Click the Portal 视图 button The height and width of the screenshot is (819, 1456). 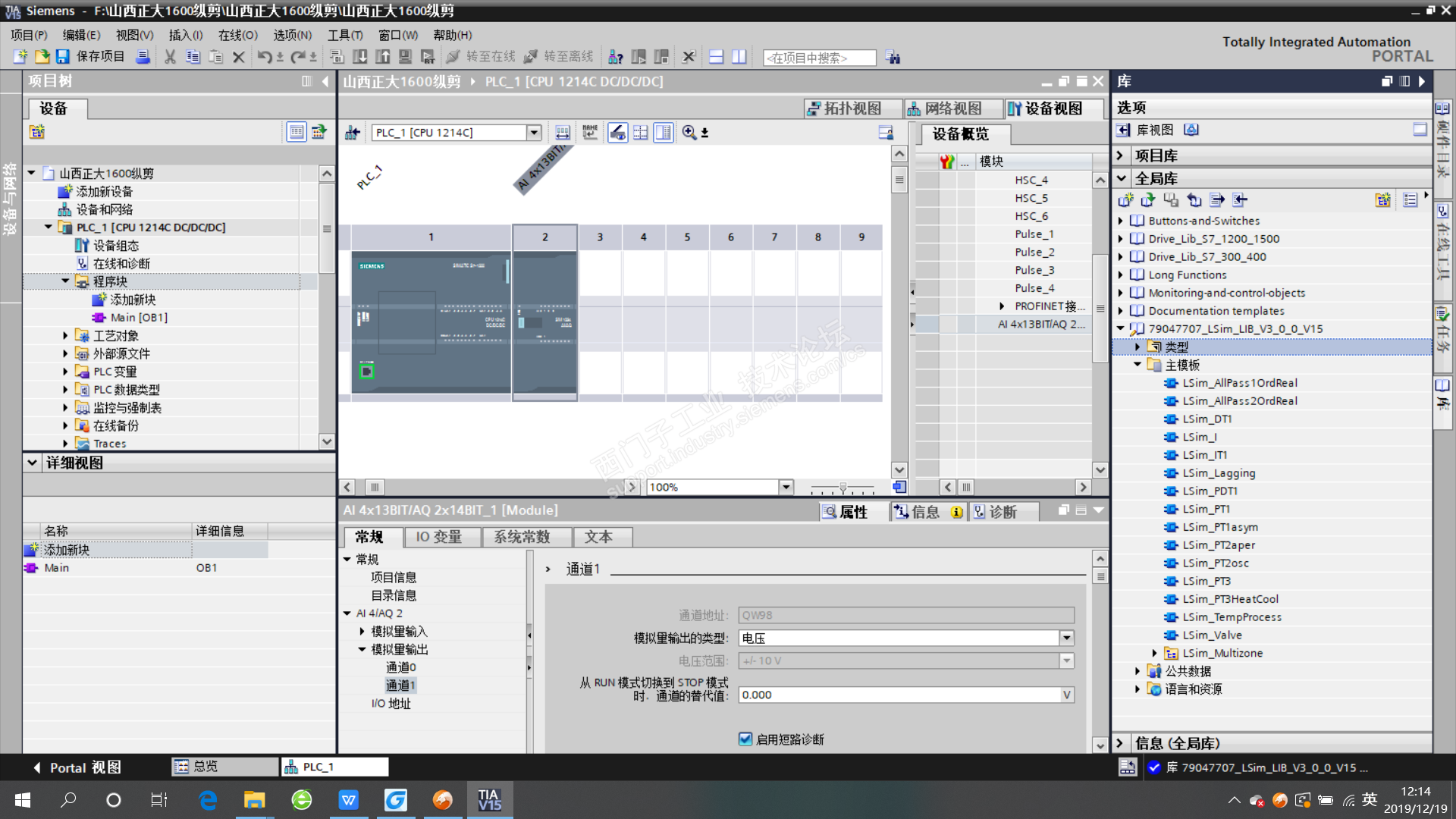(77, 767)
